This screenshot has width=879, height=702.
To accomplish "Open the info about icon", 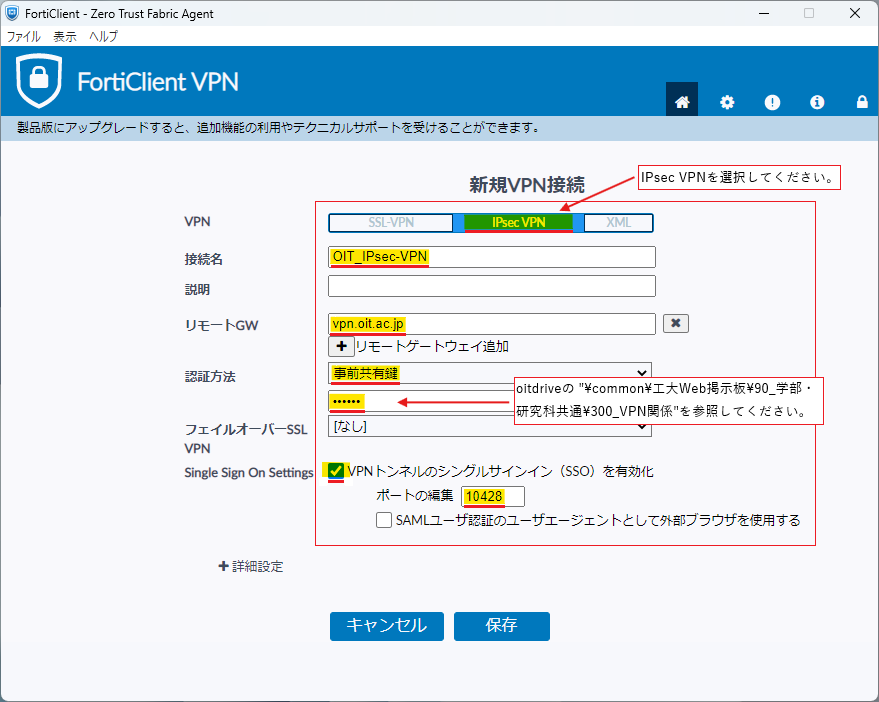I will (817, 102).
